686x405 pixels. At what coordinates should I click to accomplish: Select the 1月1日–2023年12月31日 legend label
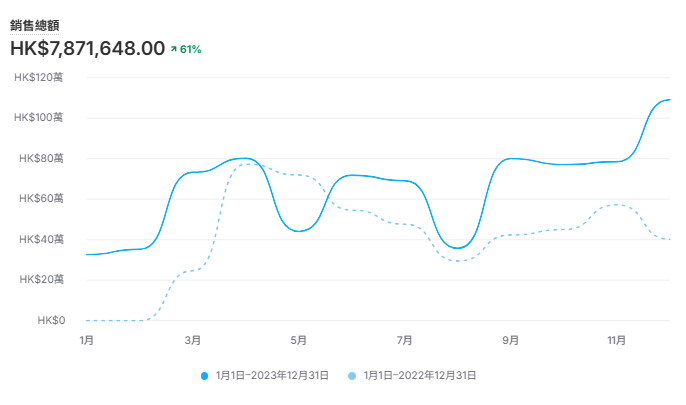pyautogui.click(x=272, y=375)
